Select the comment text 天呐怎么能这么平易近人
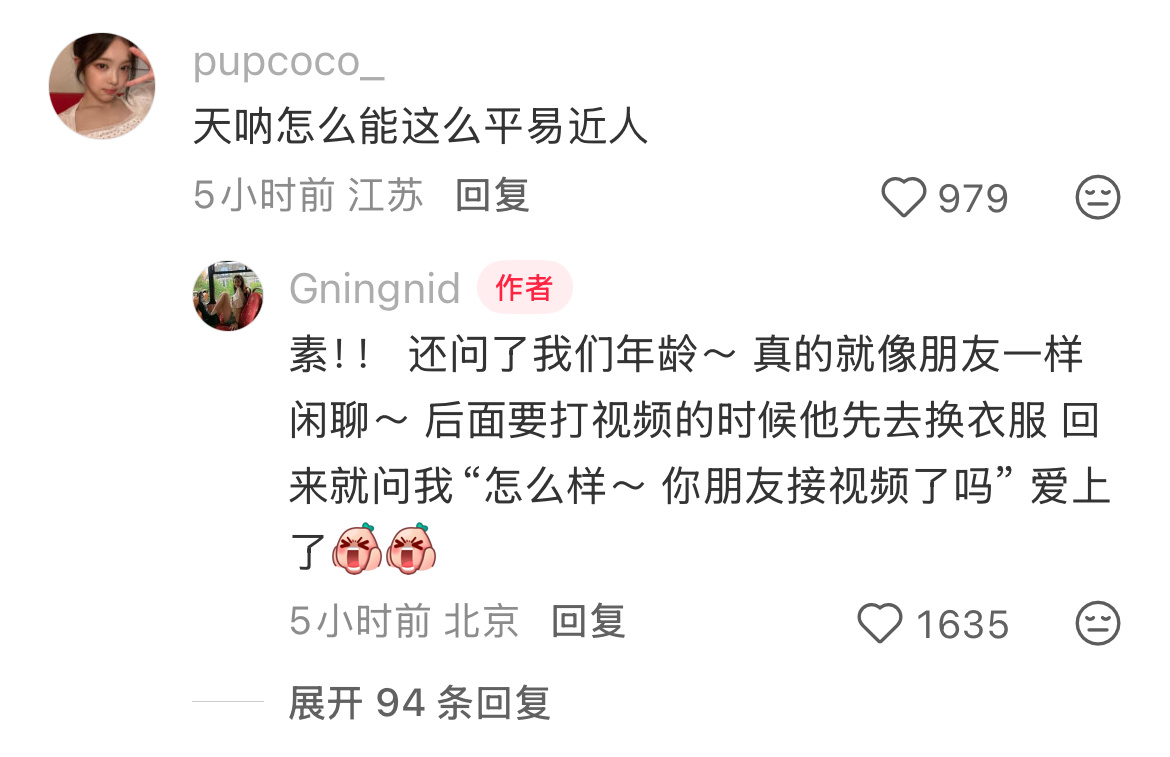The height and width of the screenshot is (757, 1170). [420, 126]
